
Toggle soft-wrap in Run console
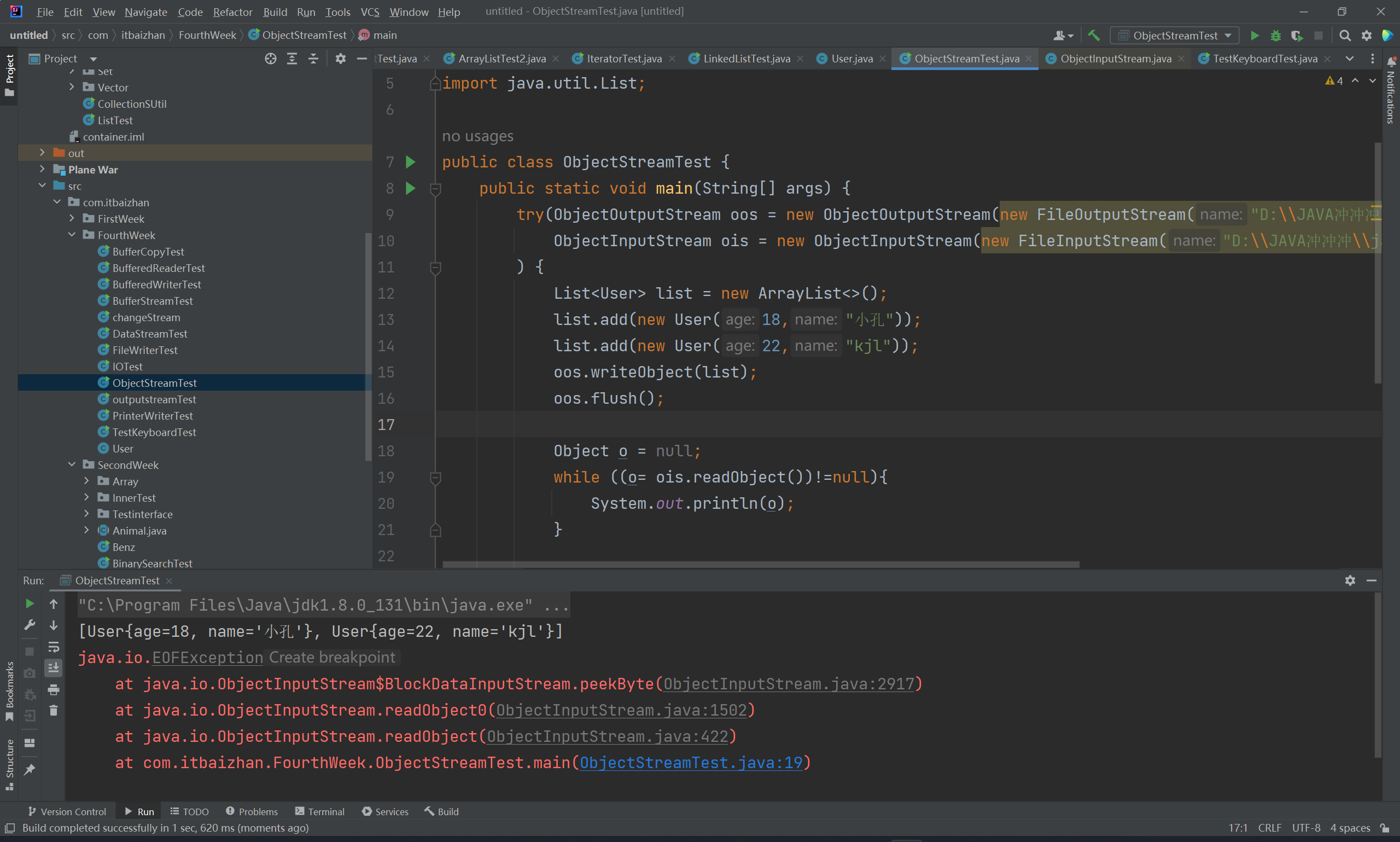click(x=53, y=647)
